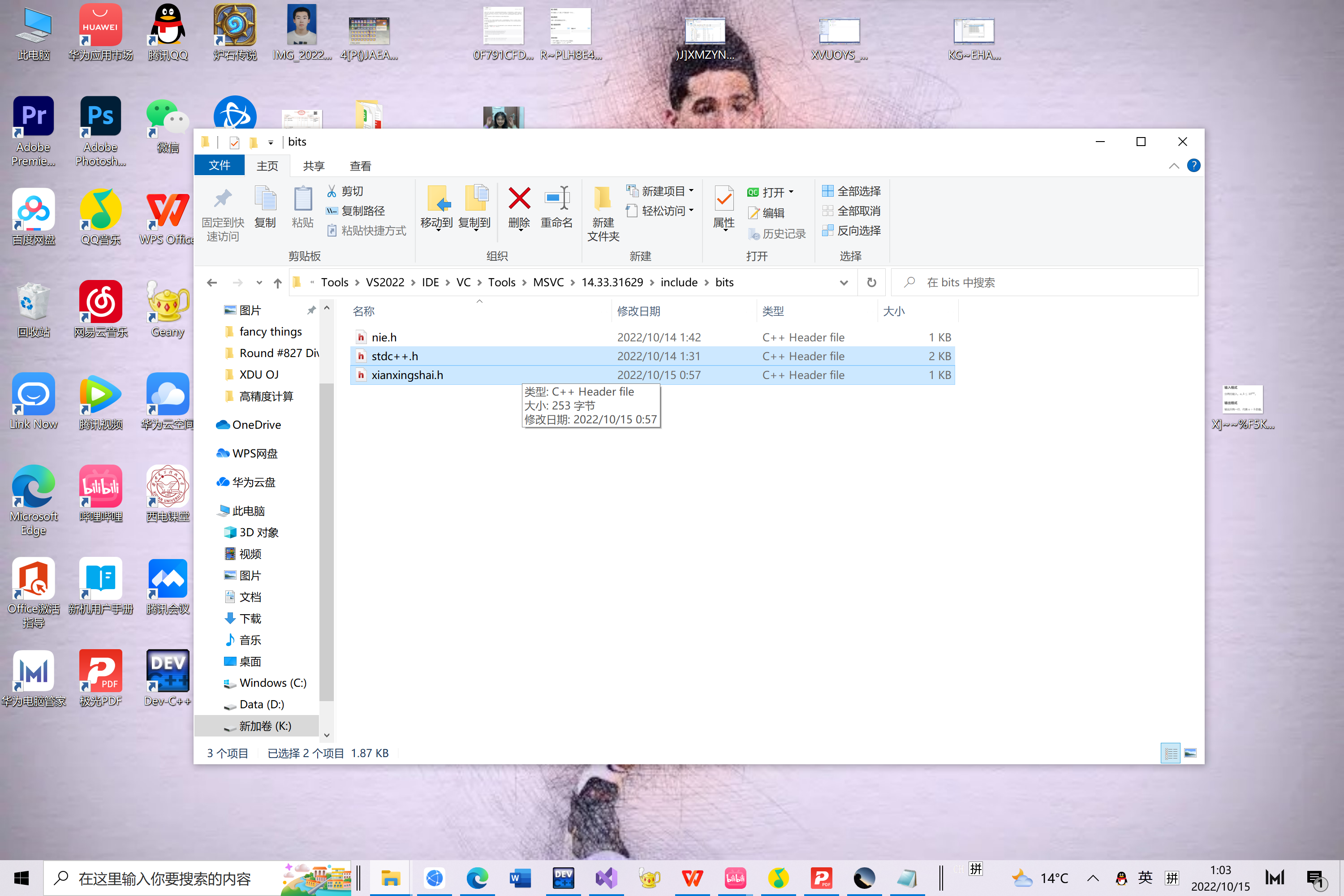Image resolution: width=1344 pixels, height=896 pixels.
Task: Open the address bar history dropdown
Action: point(844,282)
